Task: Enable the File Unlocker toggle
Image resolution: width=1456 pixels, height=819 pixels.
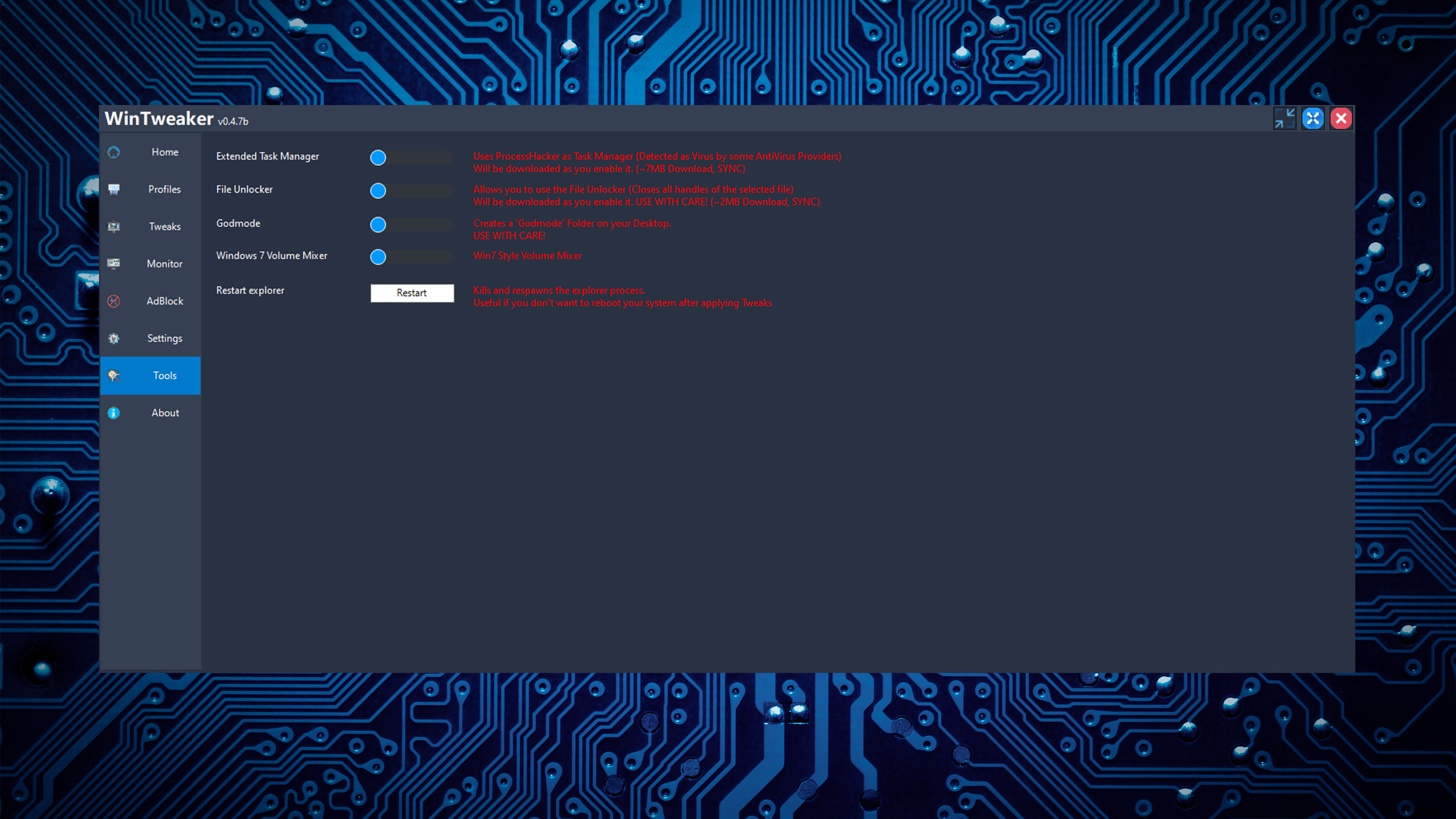Action: tap(378, 191)
